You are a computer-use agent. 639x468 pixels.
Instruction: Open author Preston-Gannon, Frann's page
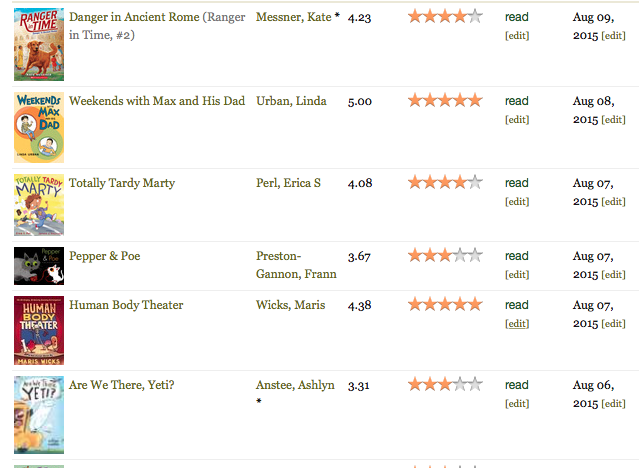[296, 265]
